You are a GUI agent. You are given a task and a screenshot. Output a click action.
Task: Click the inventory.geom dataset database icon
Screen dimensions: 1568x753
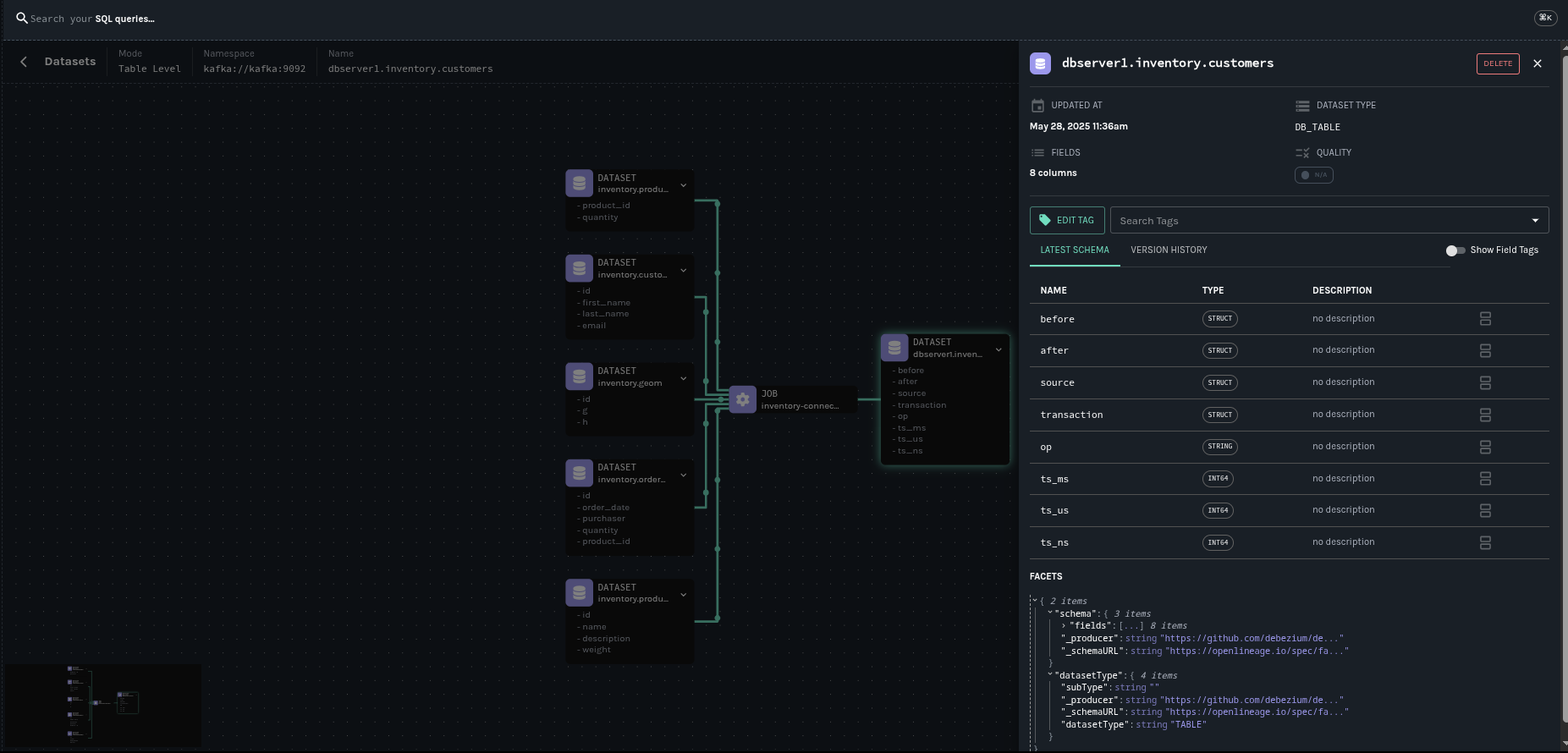579,376
